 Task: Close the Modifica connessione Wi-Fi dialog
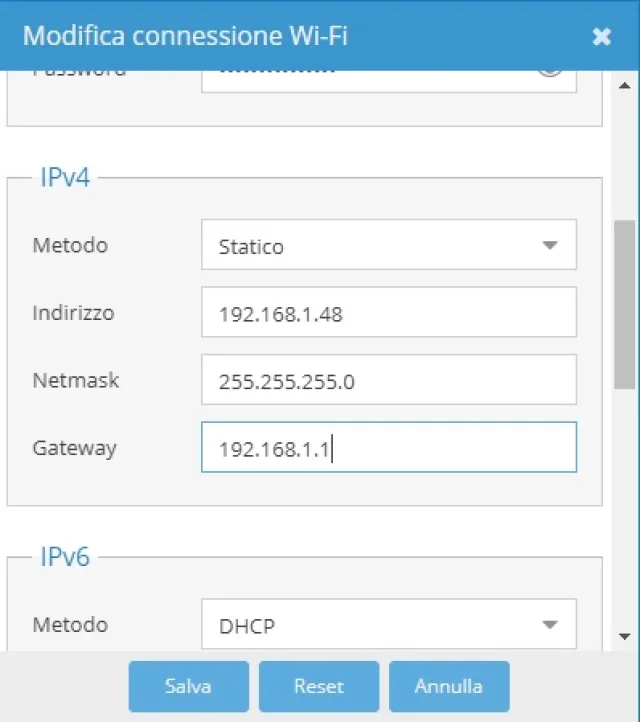point(601,36)
